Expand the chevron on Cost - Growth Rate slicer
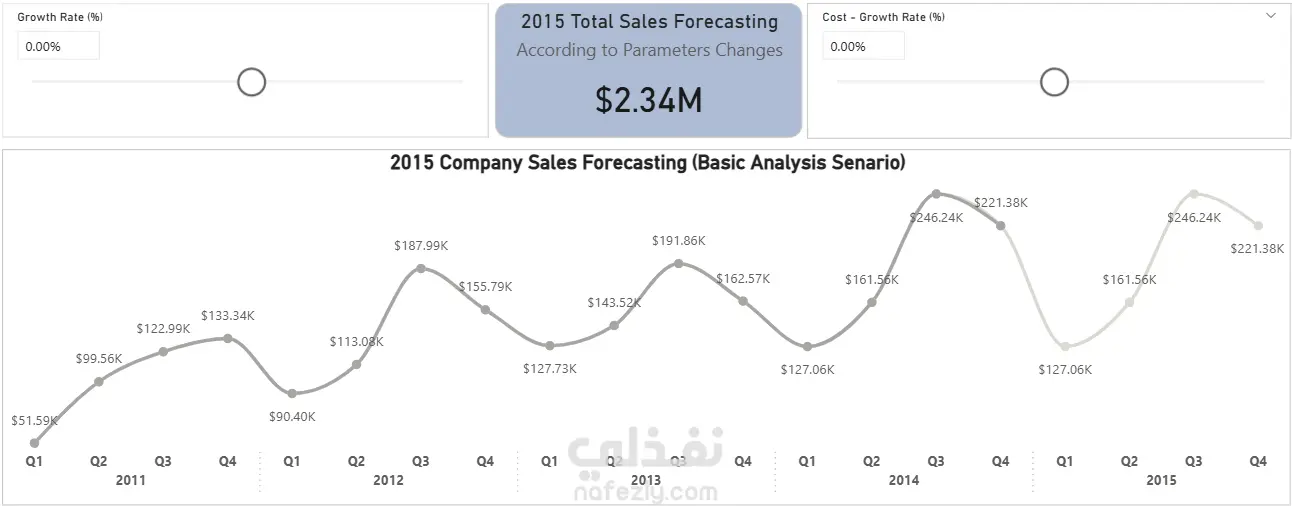Screen dimensions: 1292x506 pos(1271,16)
